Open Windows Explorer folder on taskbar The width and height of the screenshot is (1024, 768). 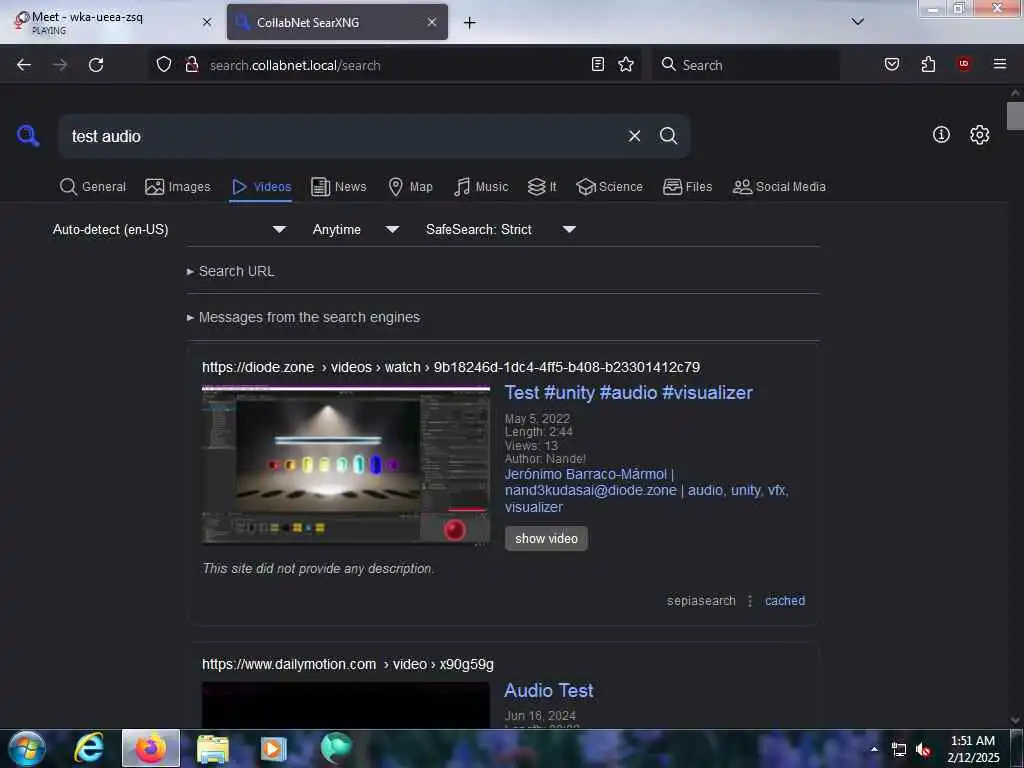coord(212,748)
